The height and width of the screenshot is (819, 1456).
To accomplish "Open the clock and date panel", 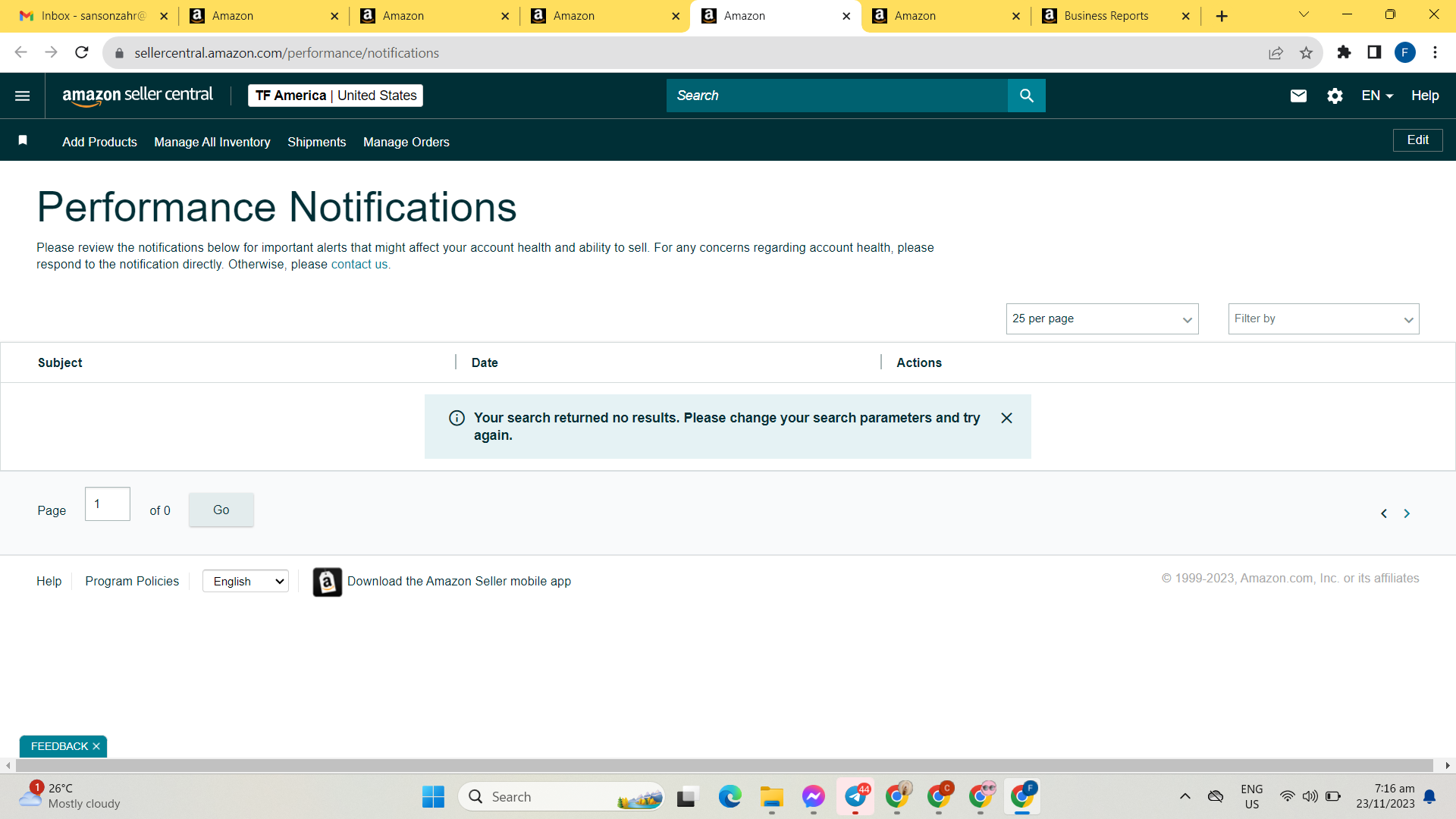I will 1385,796.
